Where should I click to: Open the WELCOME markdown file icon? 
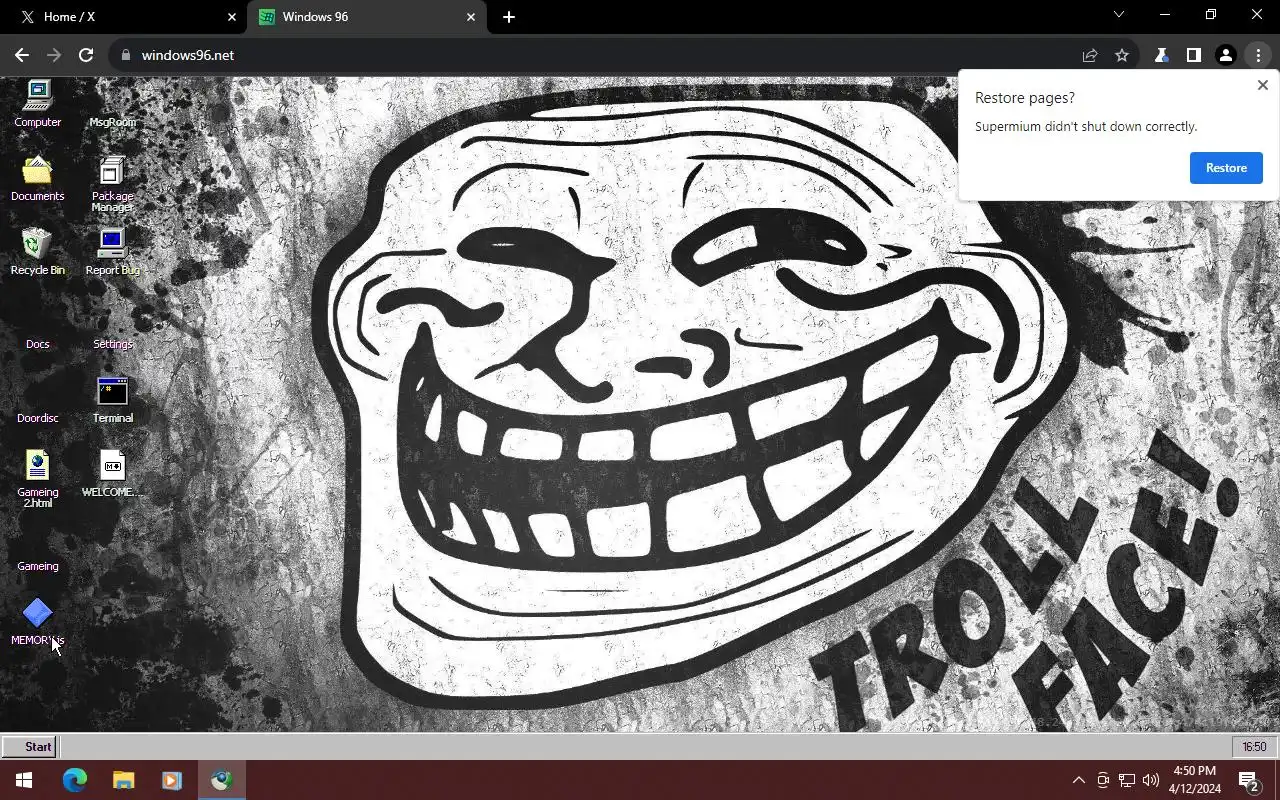coord(112,474)
